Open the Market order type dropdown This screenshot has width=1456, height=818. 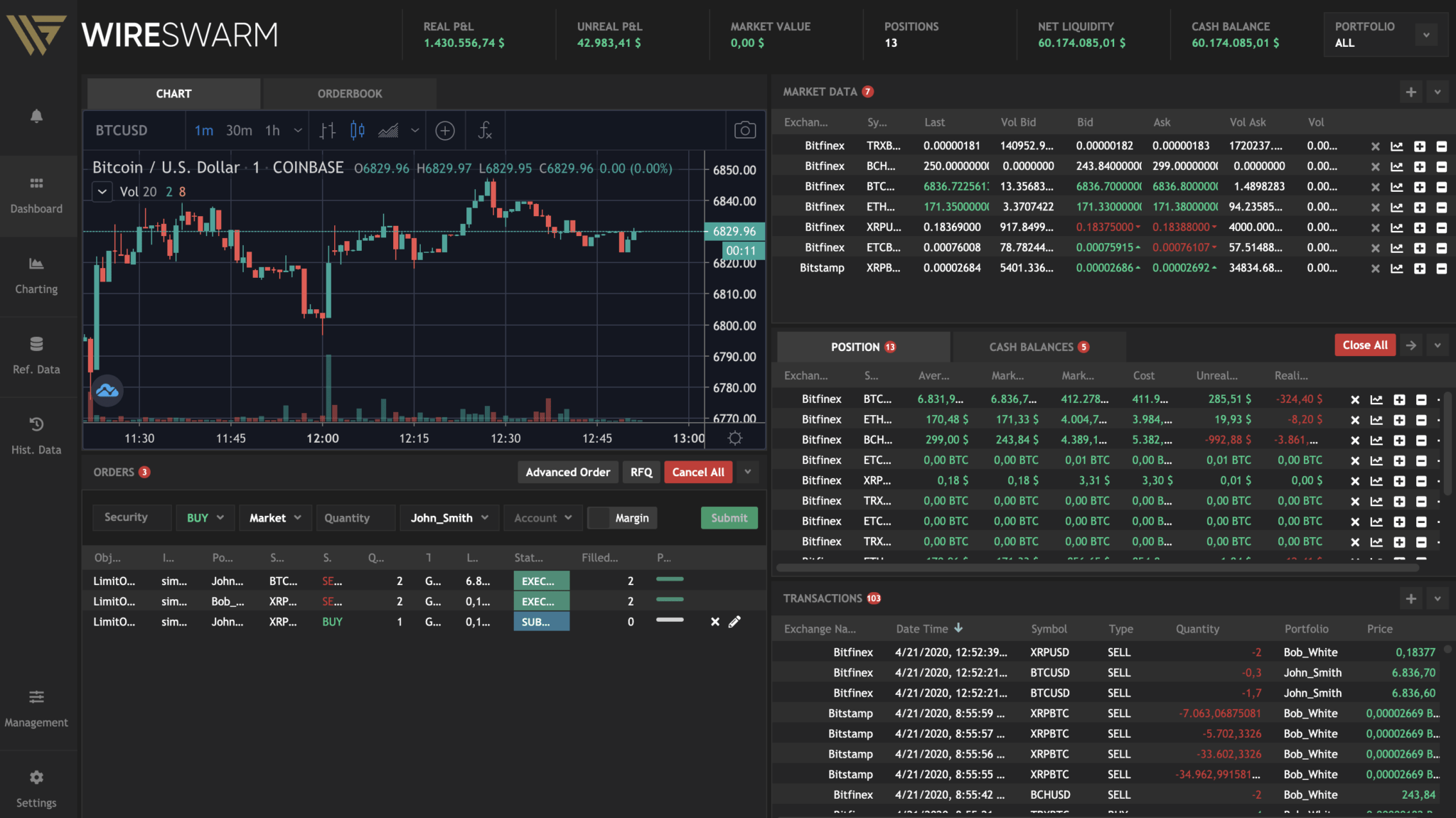[275, 518]
